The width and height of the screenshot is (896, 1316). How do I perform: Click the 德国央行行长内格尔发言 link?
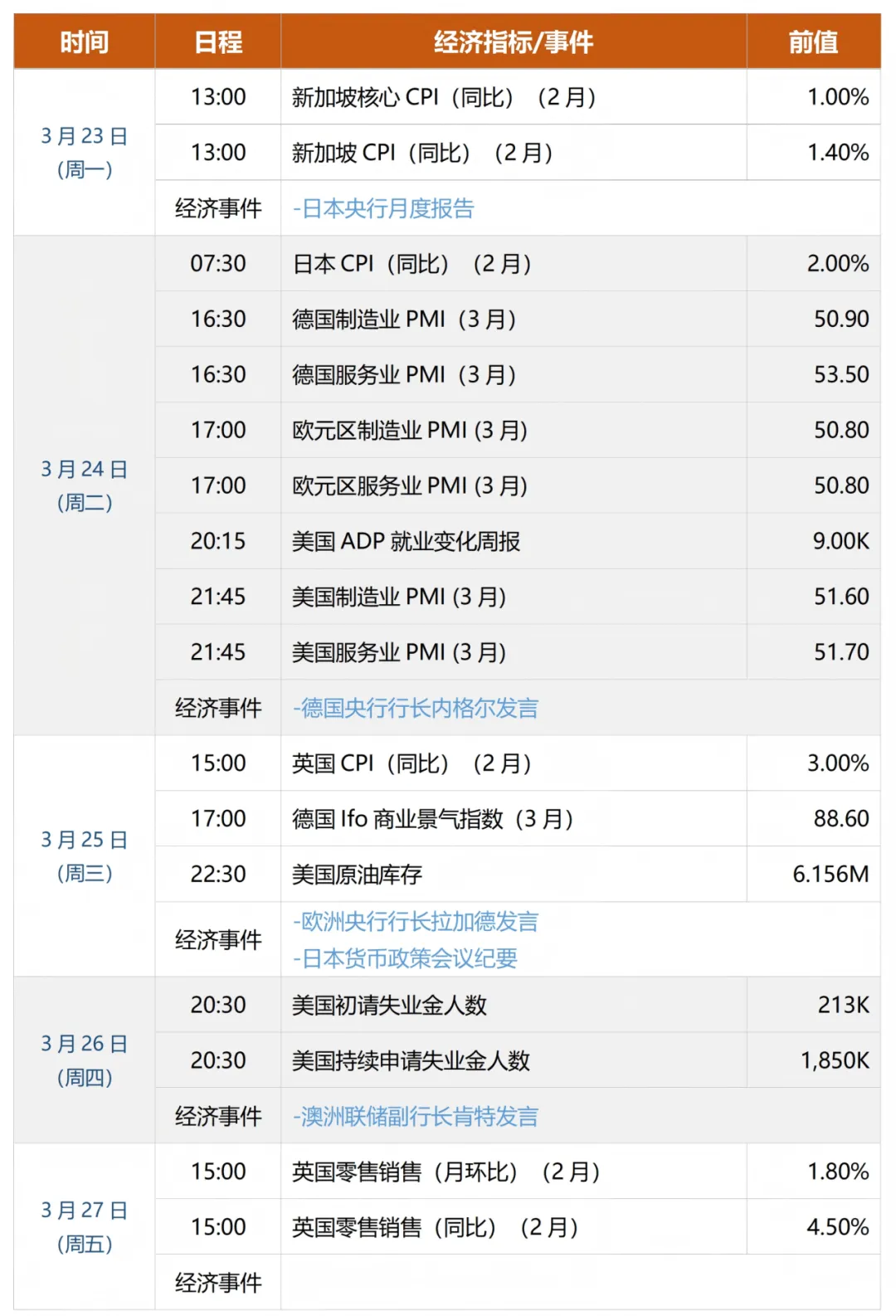[x=416, y=708]
